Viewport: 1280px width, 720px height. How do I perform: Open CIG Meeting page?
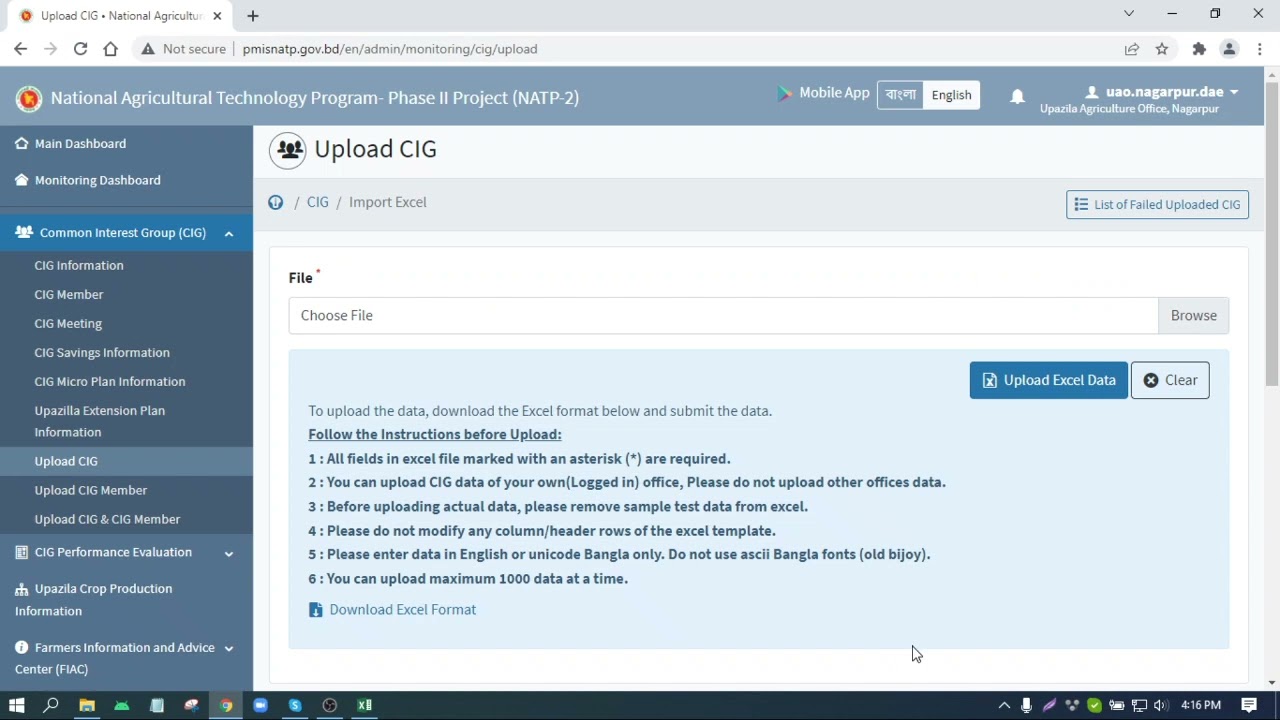pos(68,323)
